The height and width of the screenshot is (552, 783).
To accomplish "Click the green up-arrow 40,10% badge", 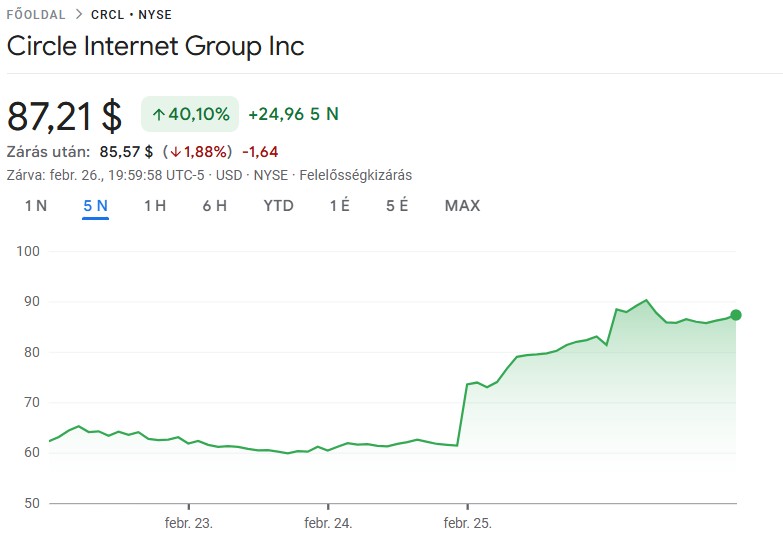I will 190,114.
